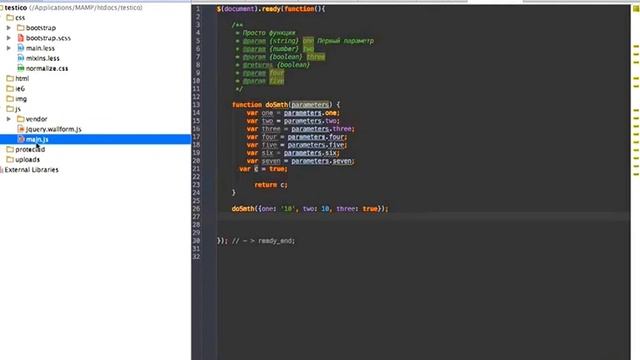Expand the vendor folder arrow
640x360 pixels.
tap(9, 119)
